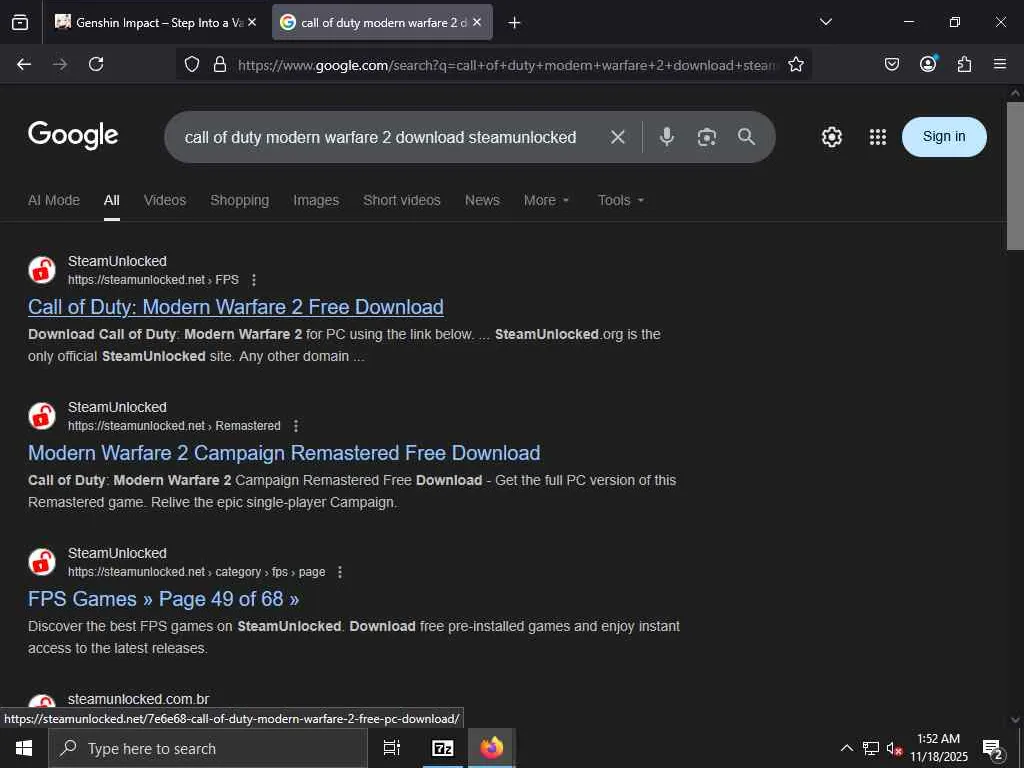1024x768 pixels.
Task: Click SteamUnlocked favicon of FPS result
Action: (x=42, y=270)
